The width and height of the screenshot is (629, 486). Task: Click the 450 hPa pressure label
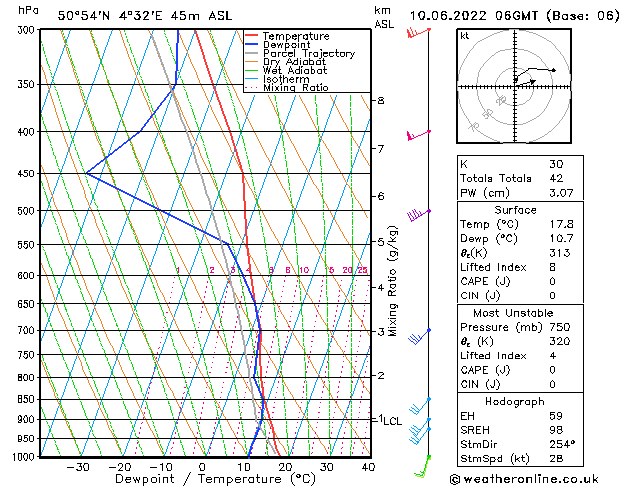(x=28, y=174)
